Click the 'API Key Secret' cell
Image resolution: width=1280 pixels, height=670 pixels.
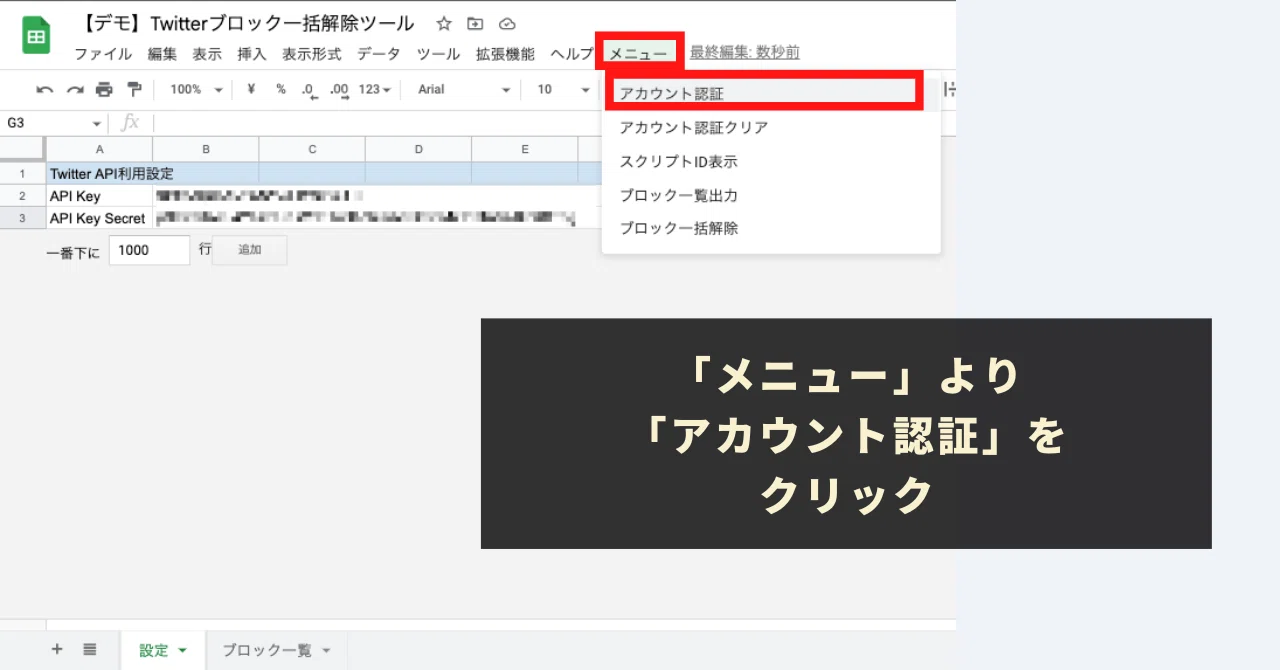pyautogui.click(x=100, y=218)
